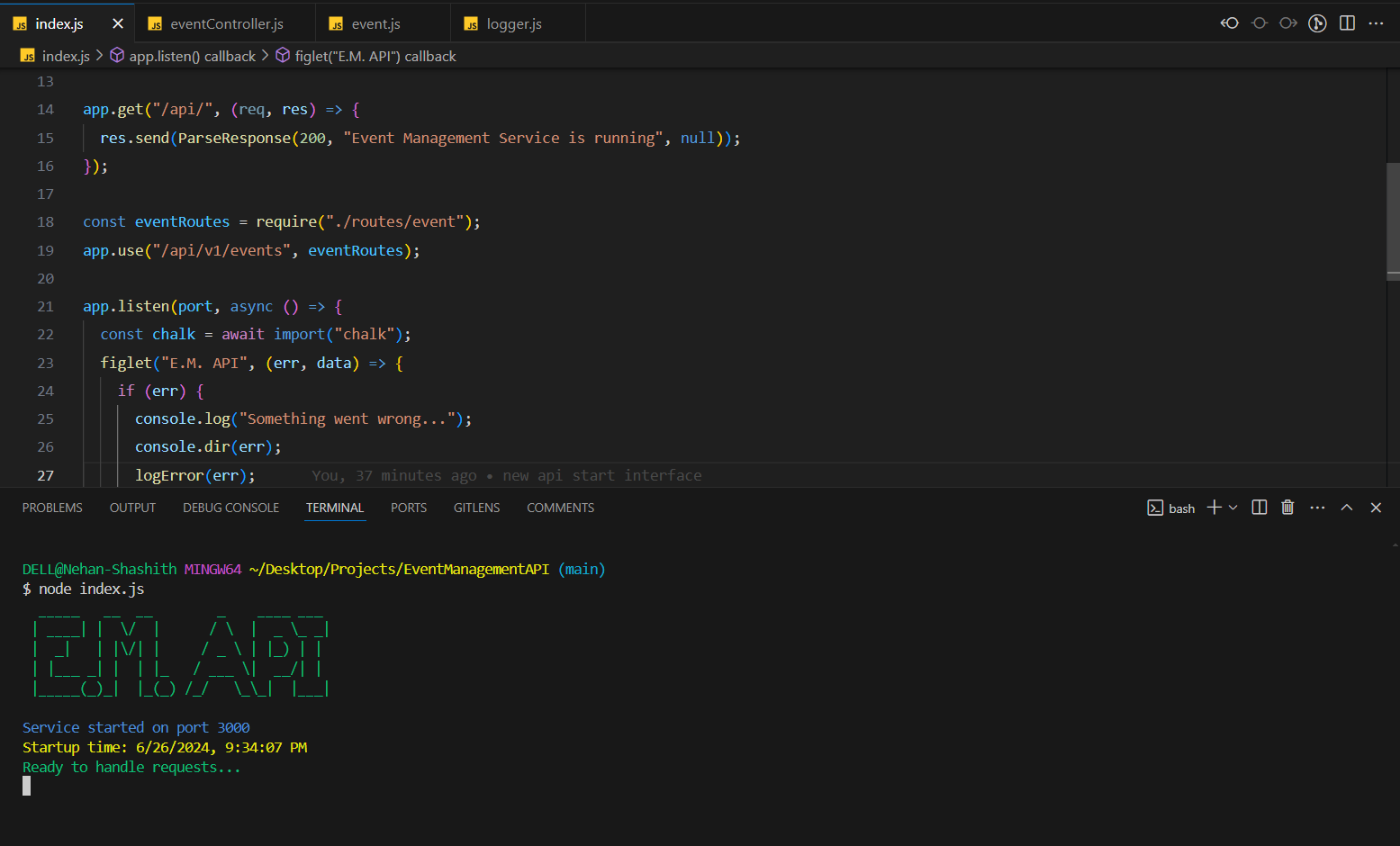Click line number 14 in the gutter

click(45, 110)
